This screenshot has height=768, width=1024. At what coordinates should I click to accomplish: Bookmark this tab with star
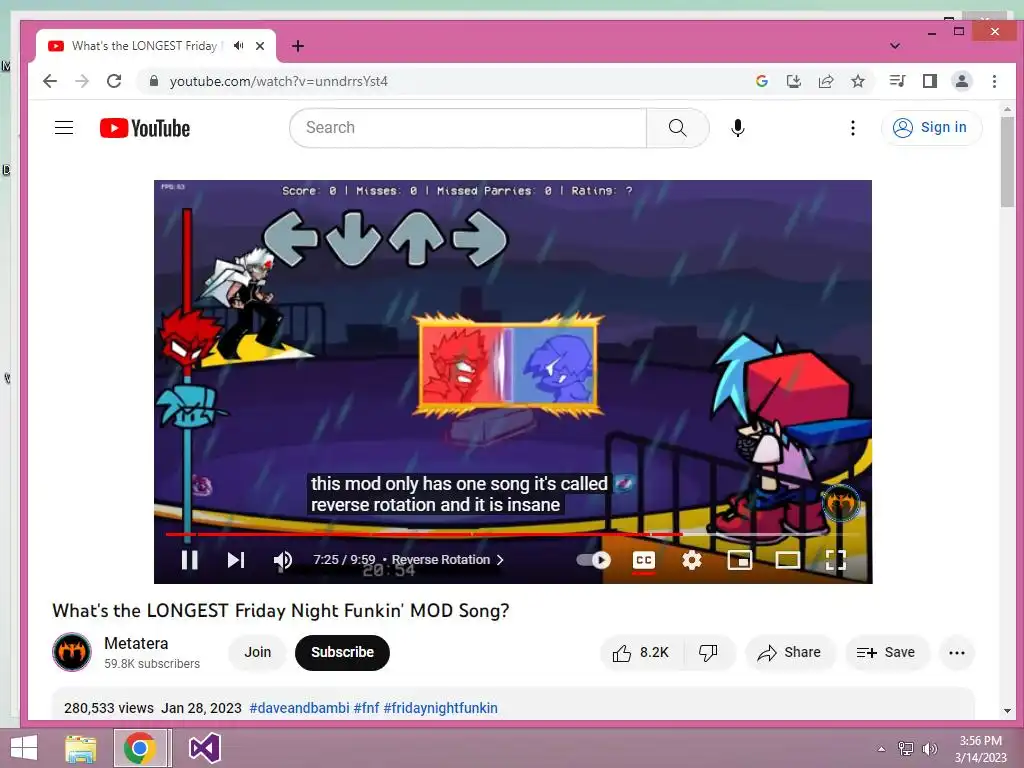(x=857, y=81)
